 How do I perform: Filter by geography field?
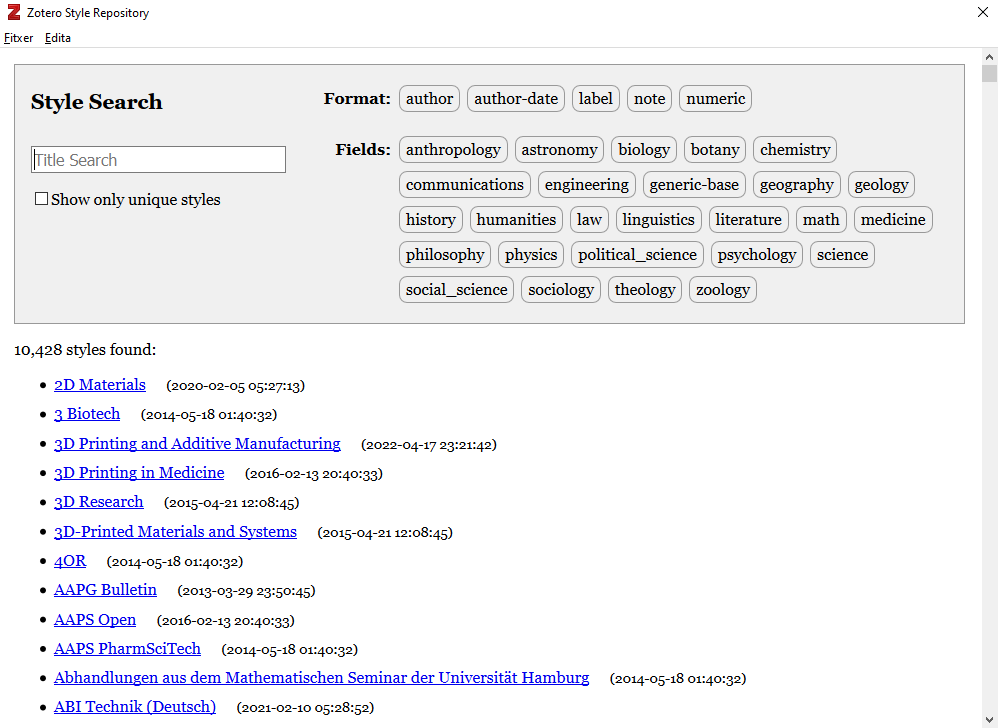pos(797,185)
